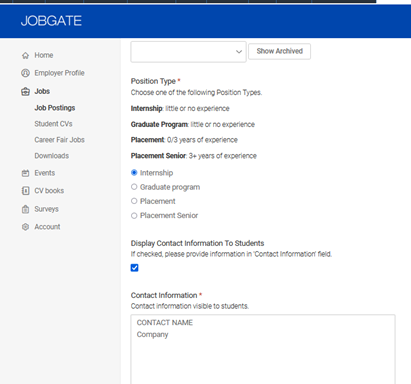Screen dimensions: 411x384
Task: Click the Events calendar icon
Action: click(25, 173)
